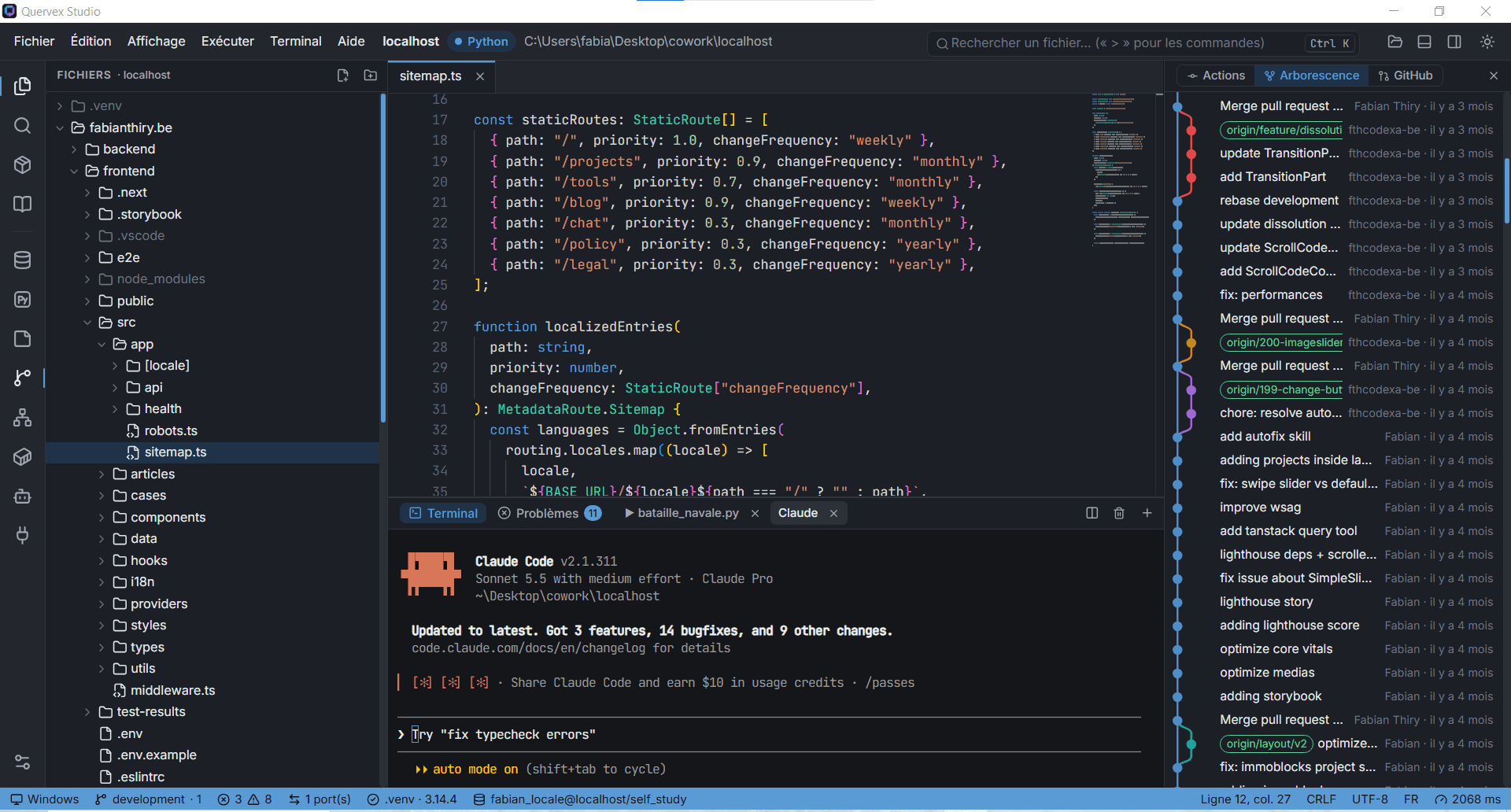Click the file search input field
1511x812 pixels.
[x=1144, y=43]
